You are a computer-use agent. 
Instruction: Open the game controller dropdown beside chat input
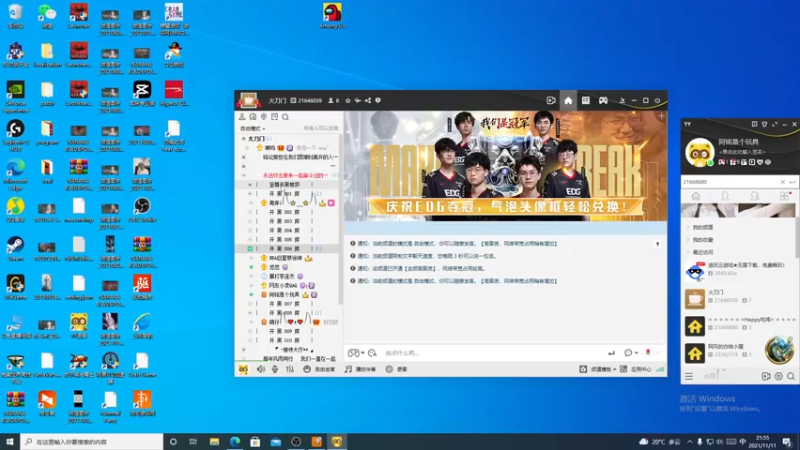point(356,353)
